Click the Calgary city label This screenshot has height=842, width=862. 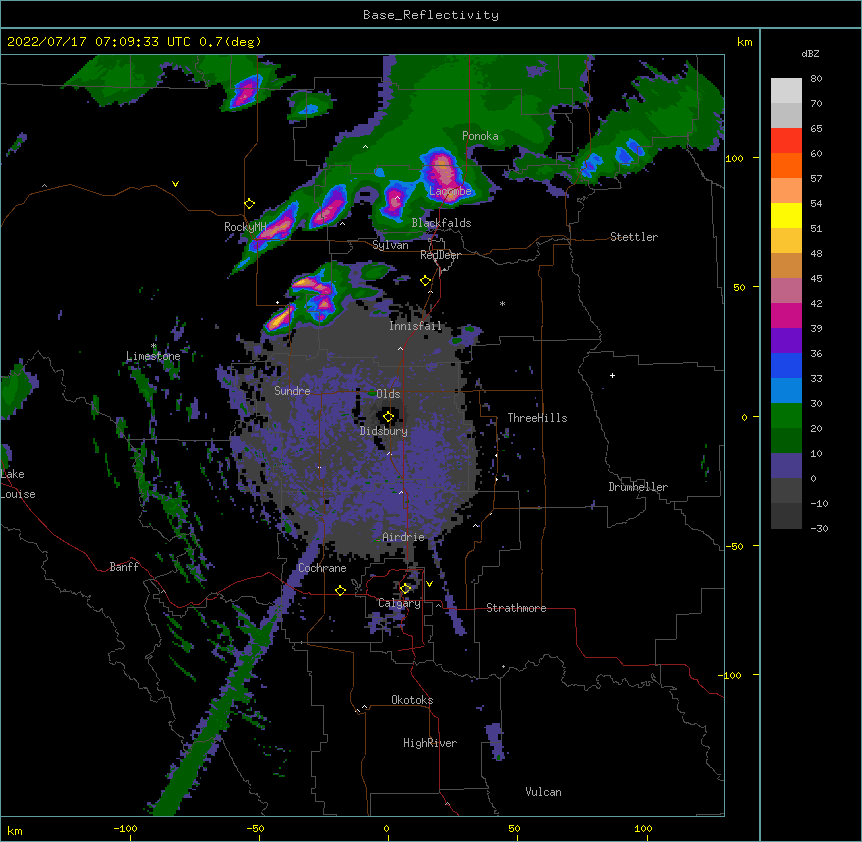pyautogui.click(x=399, y=603)
